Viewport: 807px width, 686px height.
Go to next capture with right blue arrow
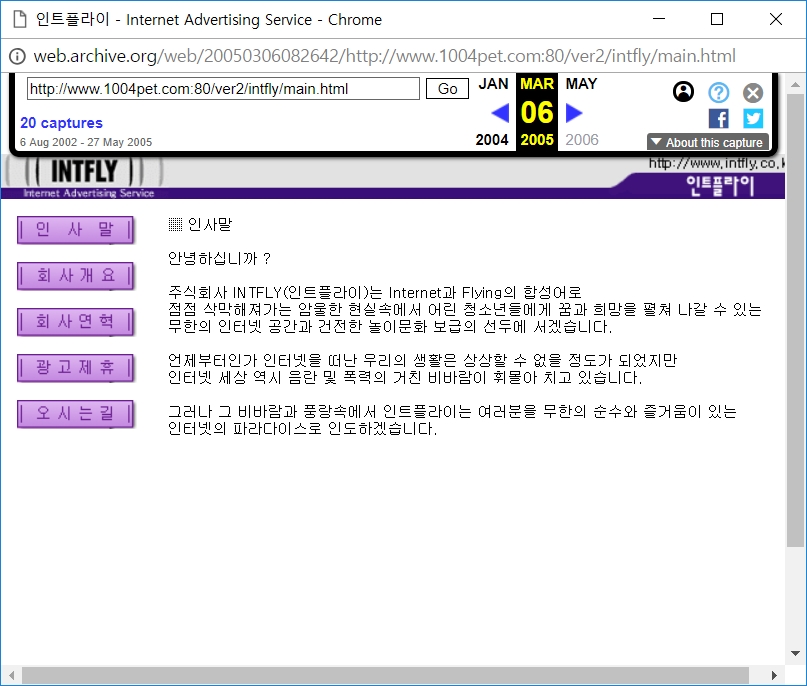(574, 113)
